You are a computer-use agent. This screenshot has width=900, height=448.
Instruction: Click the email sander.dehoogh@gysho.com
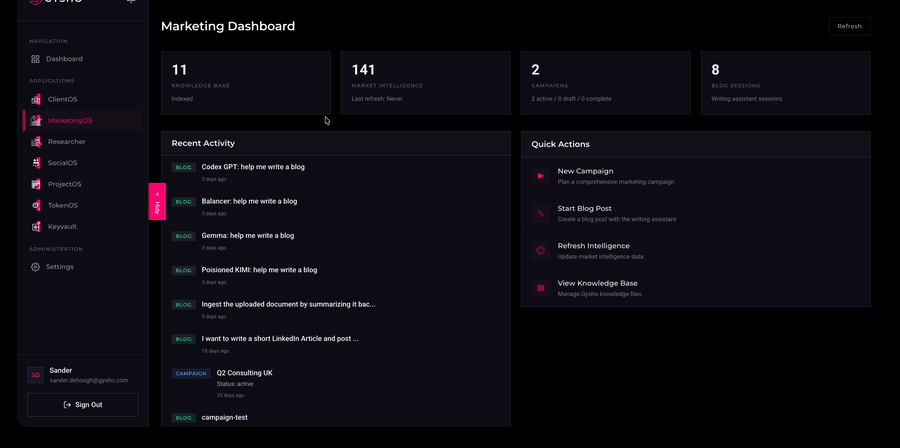(x=89, y=380)
